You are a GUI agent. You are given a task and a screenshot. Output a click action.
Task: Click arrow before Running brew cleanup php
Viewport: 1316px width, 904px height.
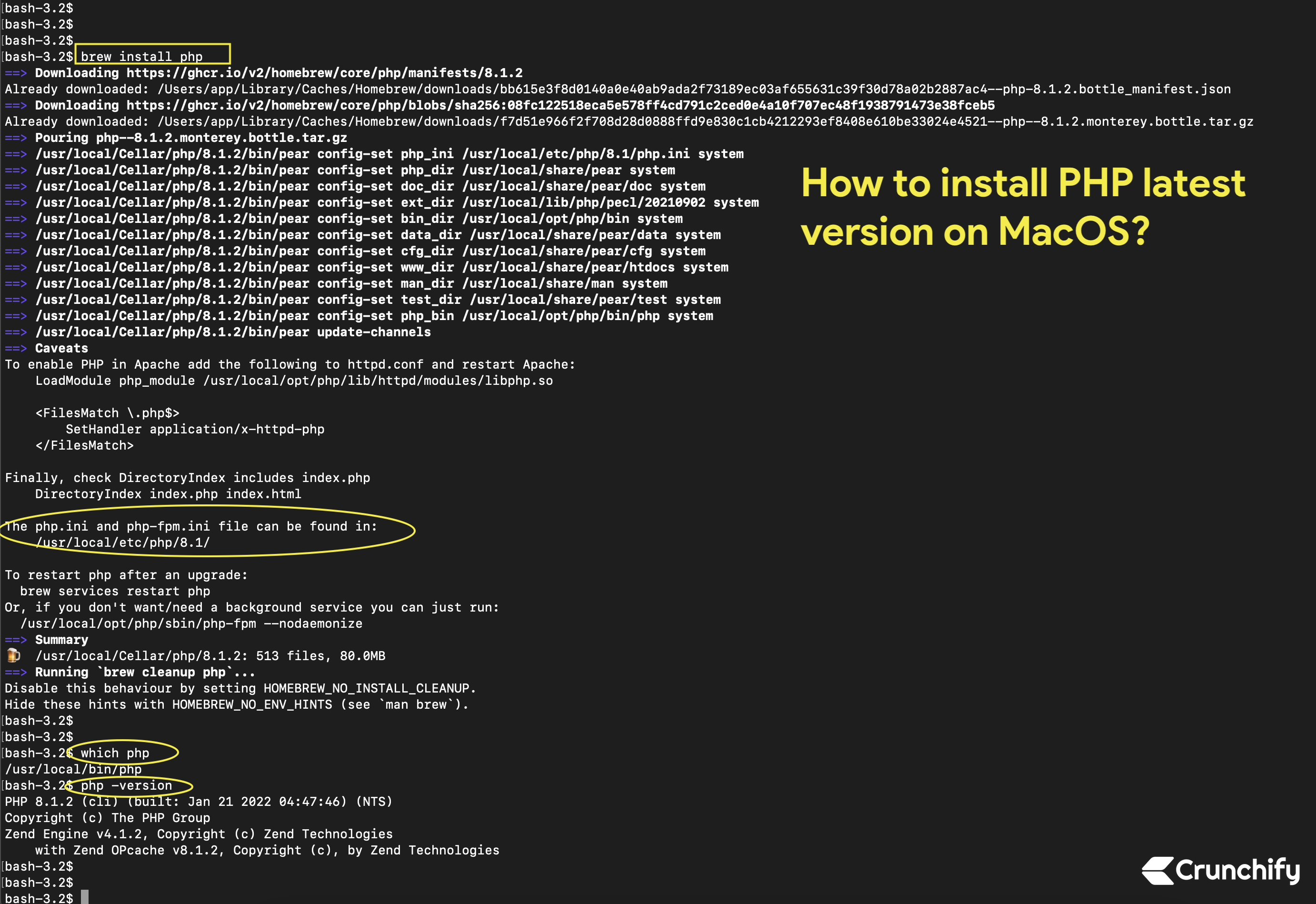tap(16, 672)
